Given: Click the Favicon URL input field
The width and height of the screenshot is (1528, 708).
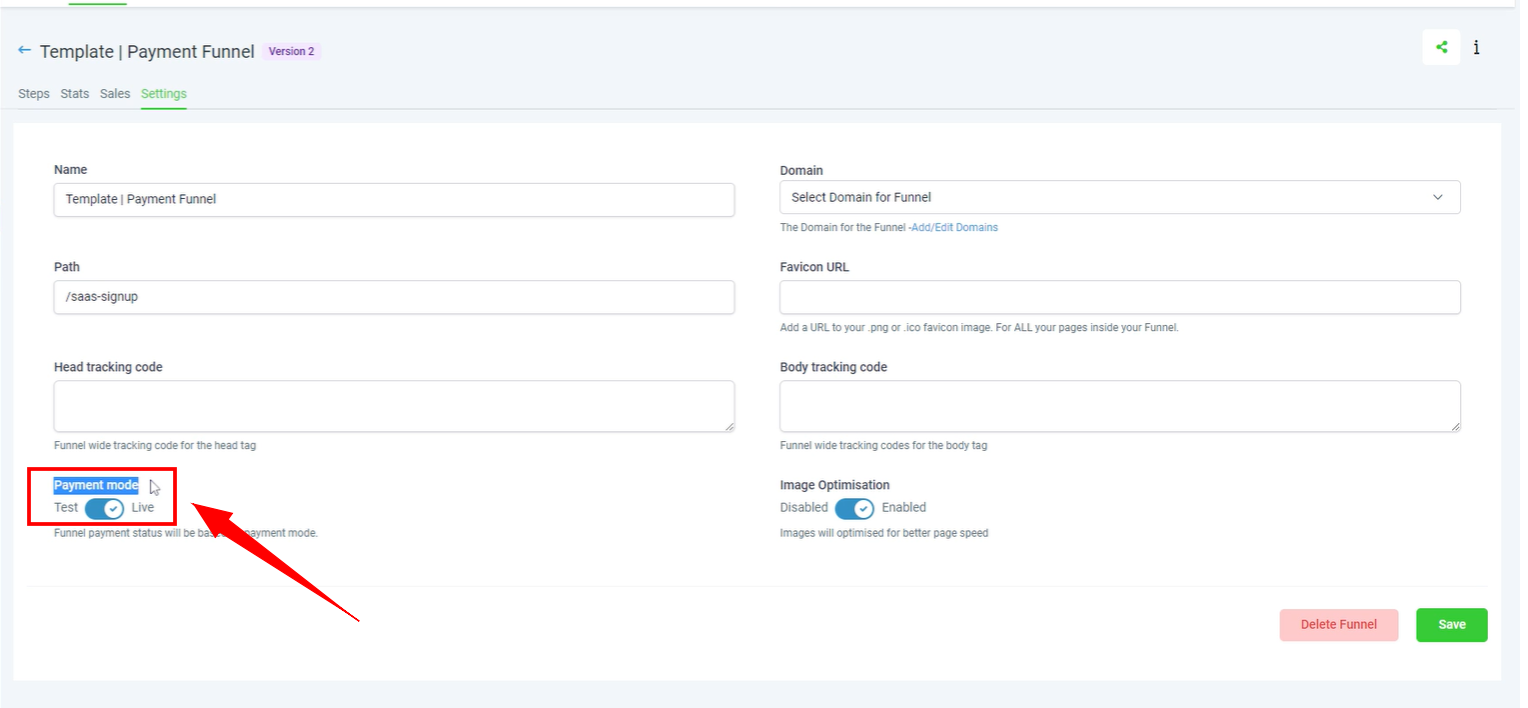Looking at the screenshot, I should (x=1119, y=297).
